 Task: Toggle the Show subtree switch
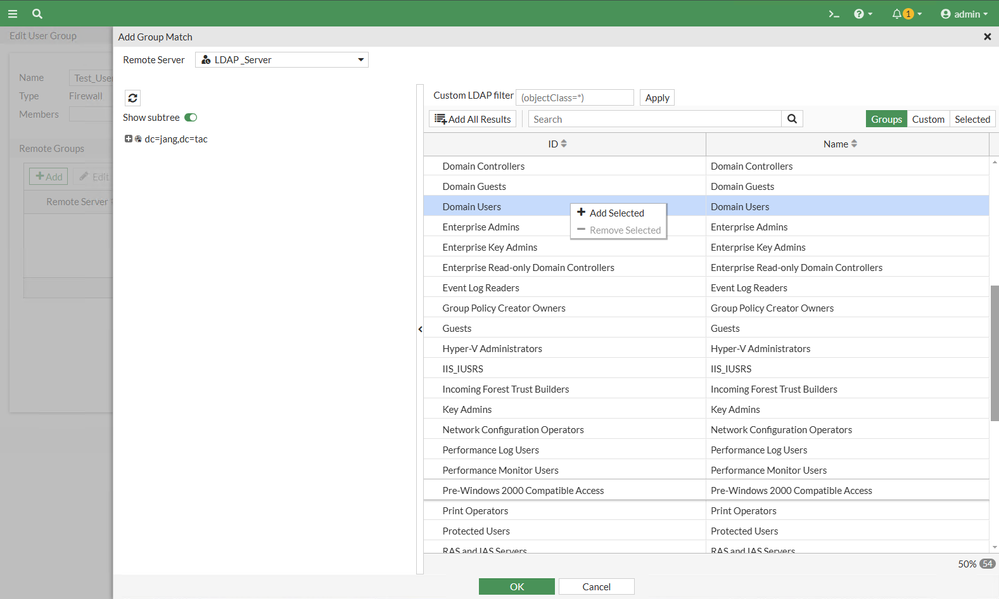point(190,118)
